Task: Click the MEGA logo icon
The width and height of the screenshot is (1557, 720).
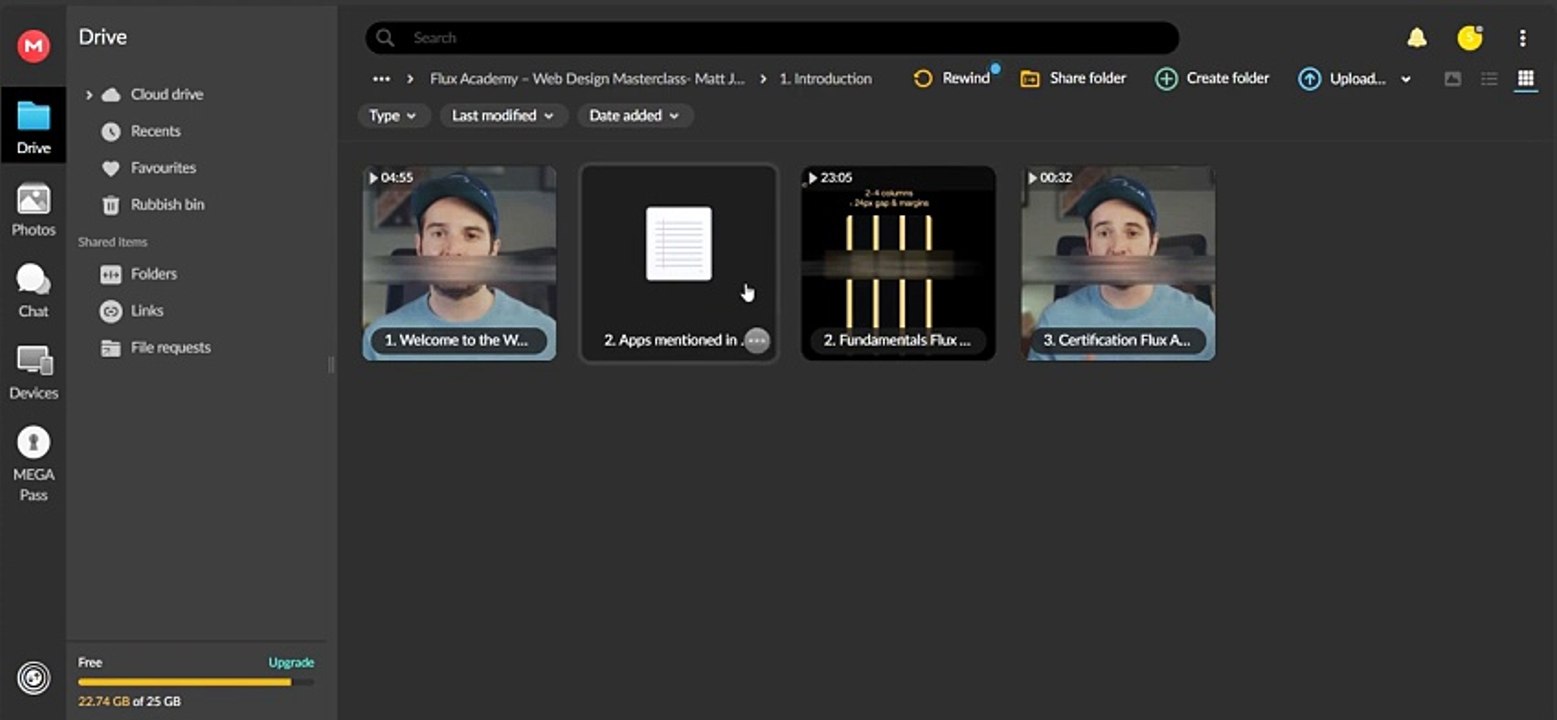Action: (33, 45)
